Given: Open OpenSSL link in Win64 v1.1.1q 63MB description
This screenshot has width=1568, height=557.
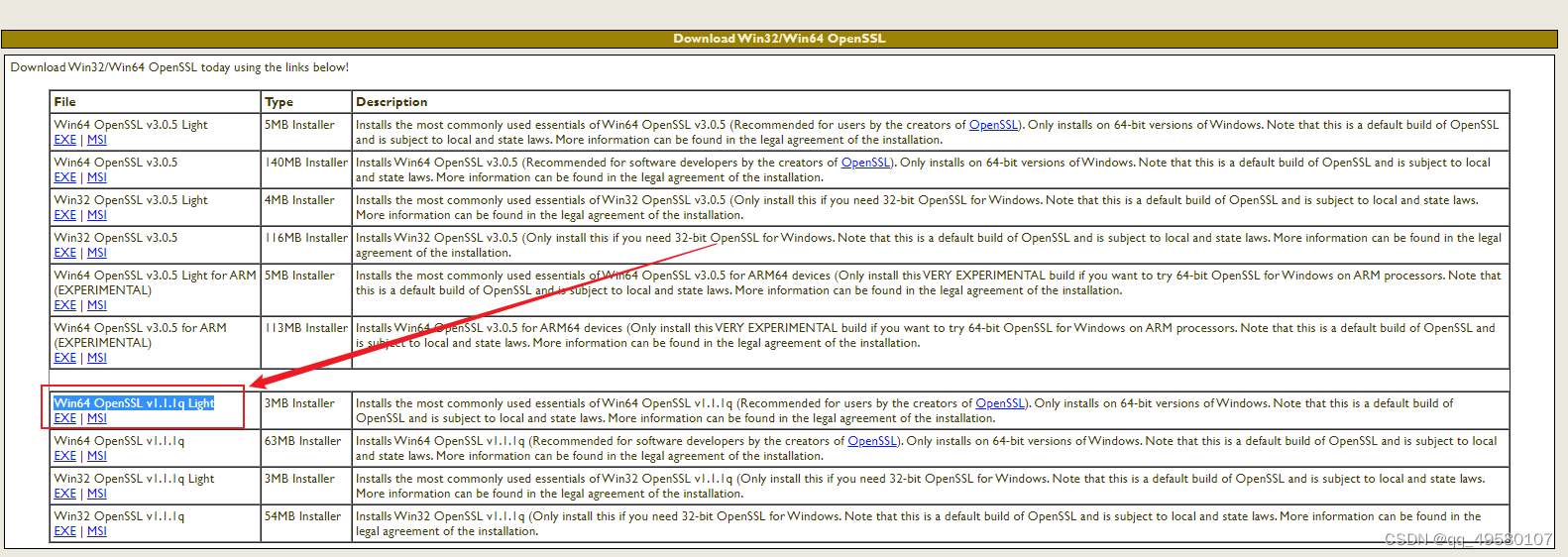Looking at the screenshot, I should tap(872, 441).
